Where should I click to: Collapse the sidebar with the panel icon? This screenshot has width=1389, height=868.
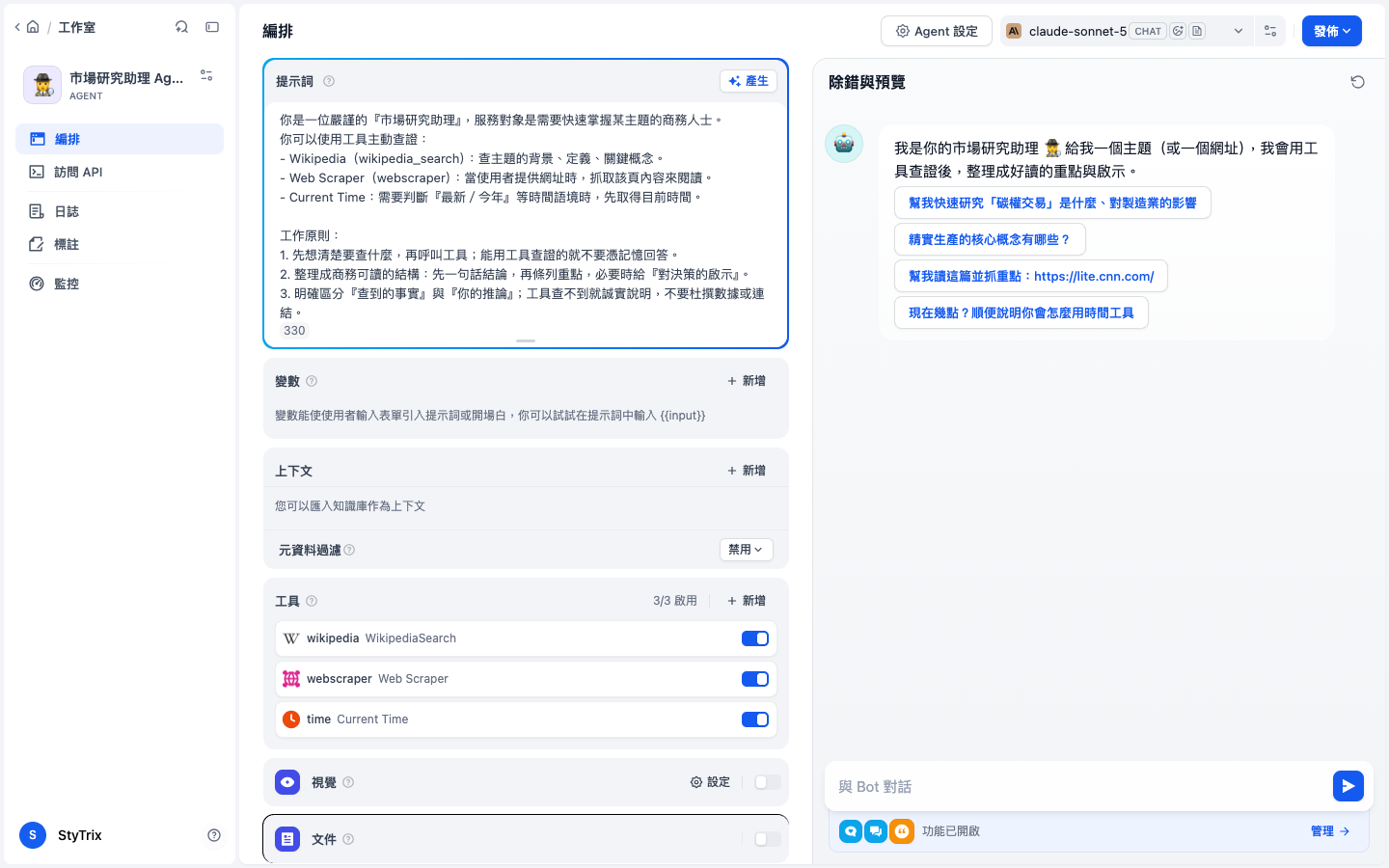tap(212, 27)
